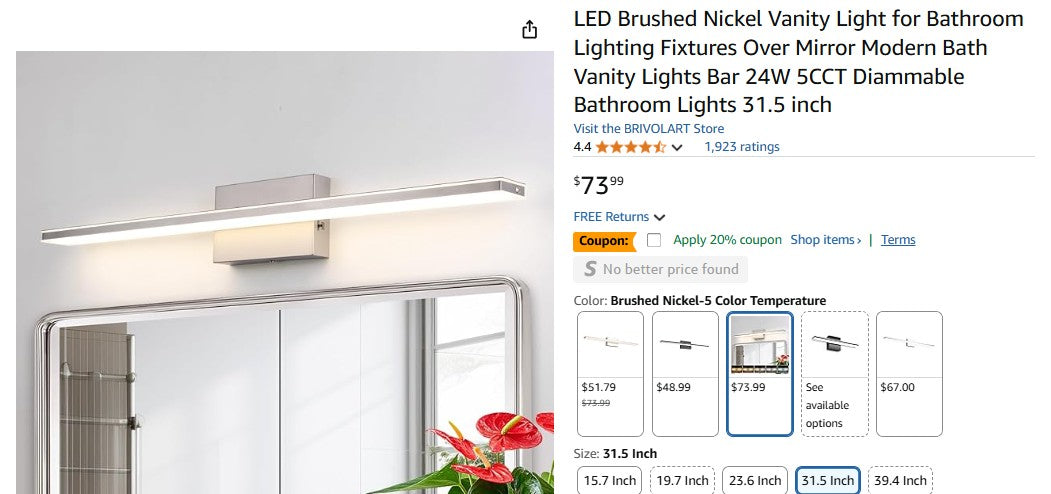Select the 19.7 Inch size
The image size is (1051, 494).
pyautogui.click(x=684, y=480)
